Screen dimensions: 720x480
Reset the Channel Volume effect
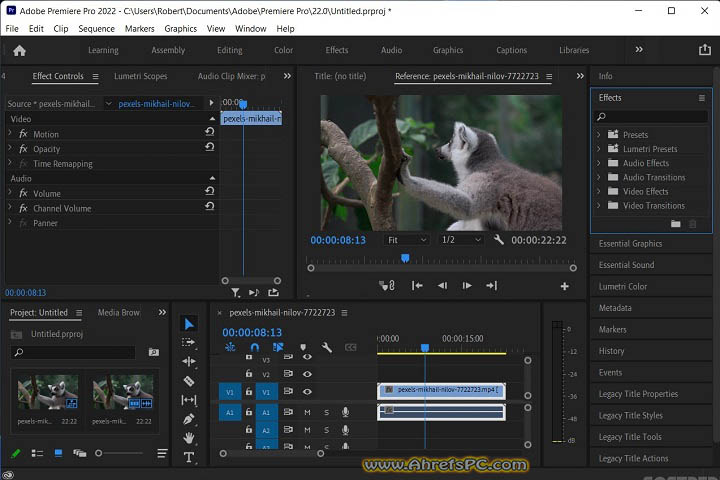click(210, 206)
